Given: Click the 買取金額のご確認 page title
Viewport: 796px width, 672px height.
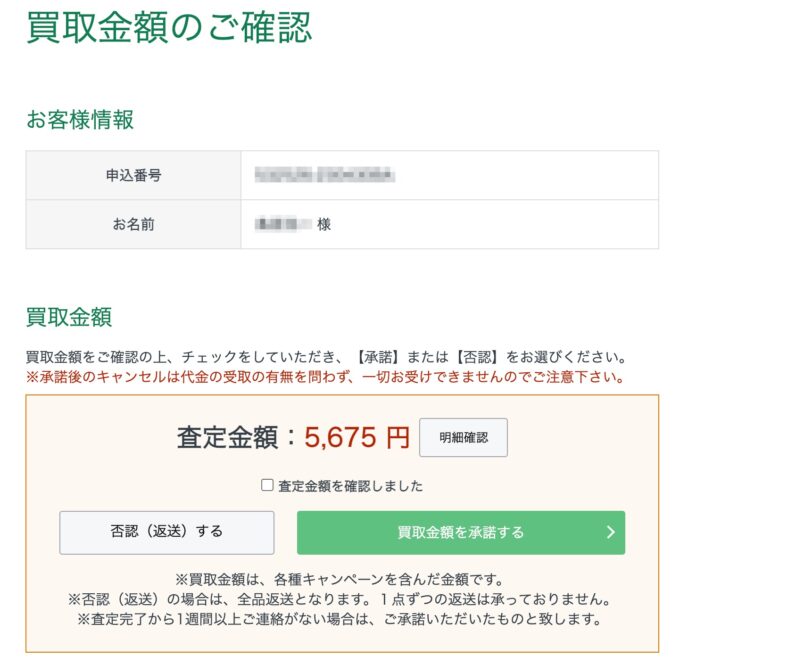Looking at the screenshot, I should tap(169, 27).
